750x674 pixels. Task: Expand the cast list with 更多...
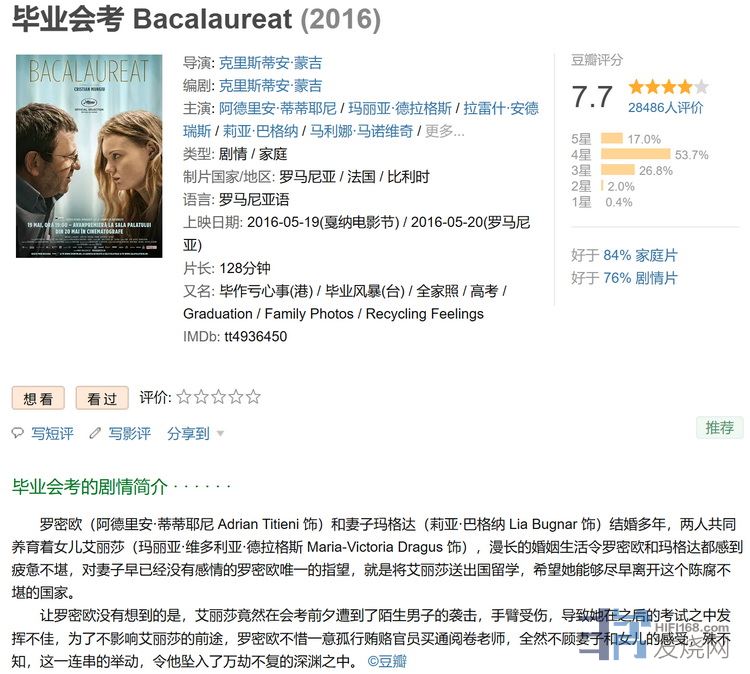(x=444, y=131)
